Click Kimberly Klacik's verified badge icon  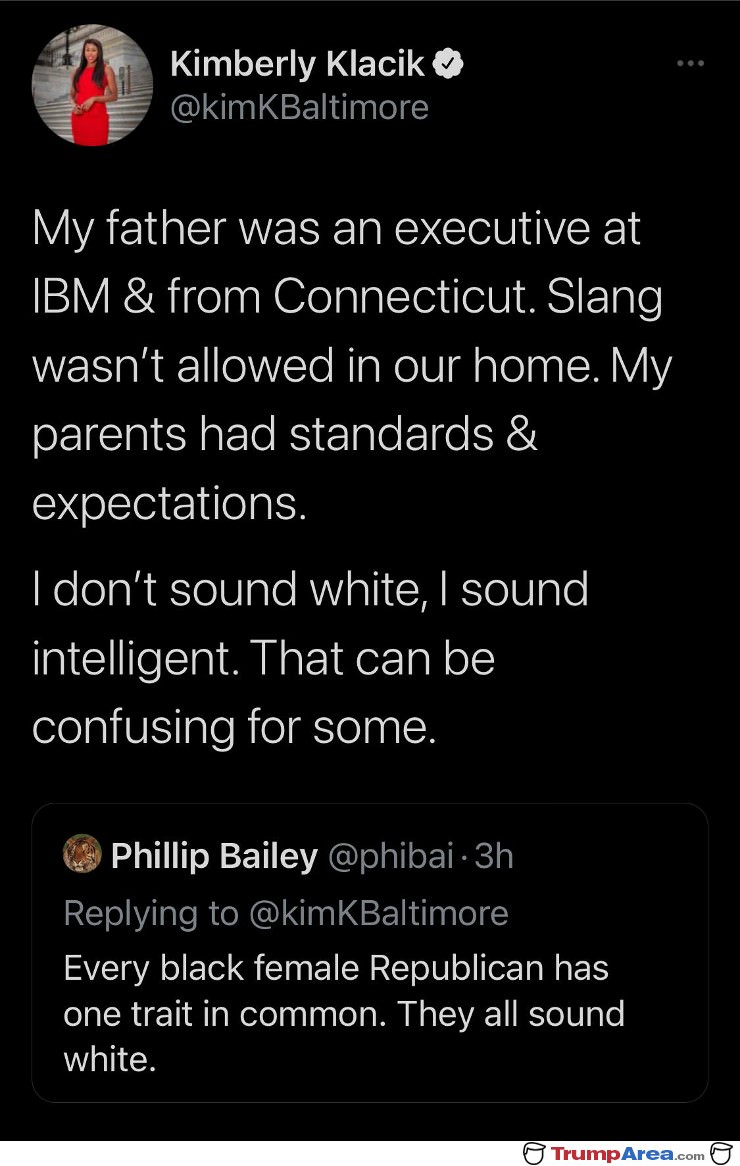(x=448, y=65)
